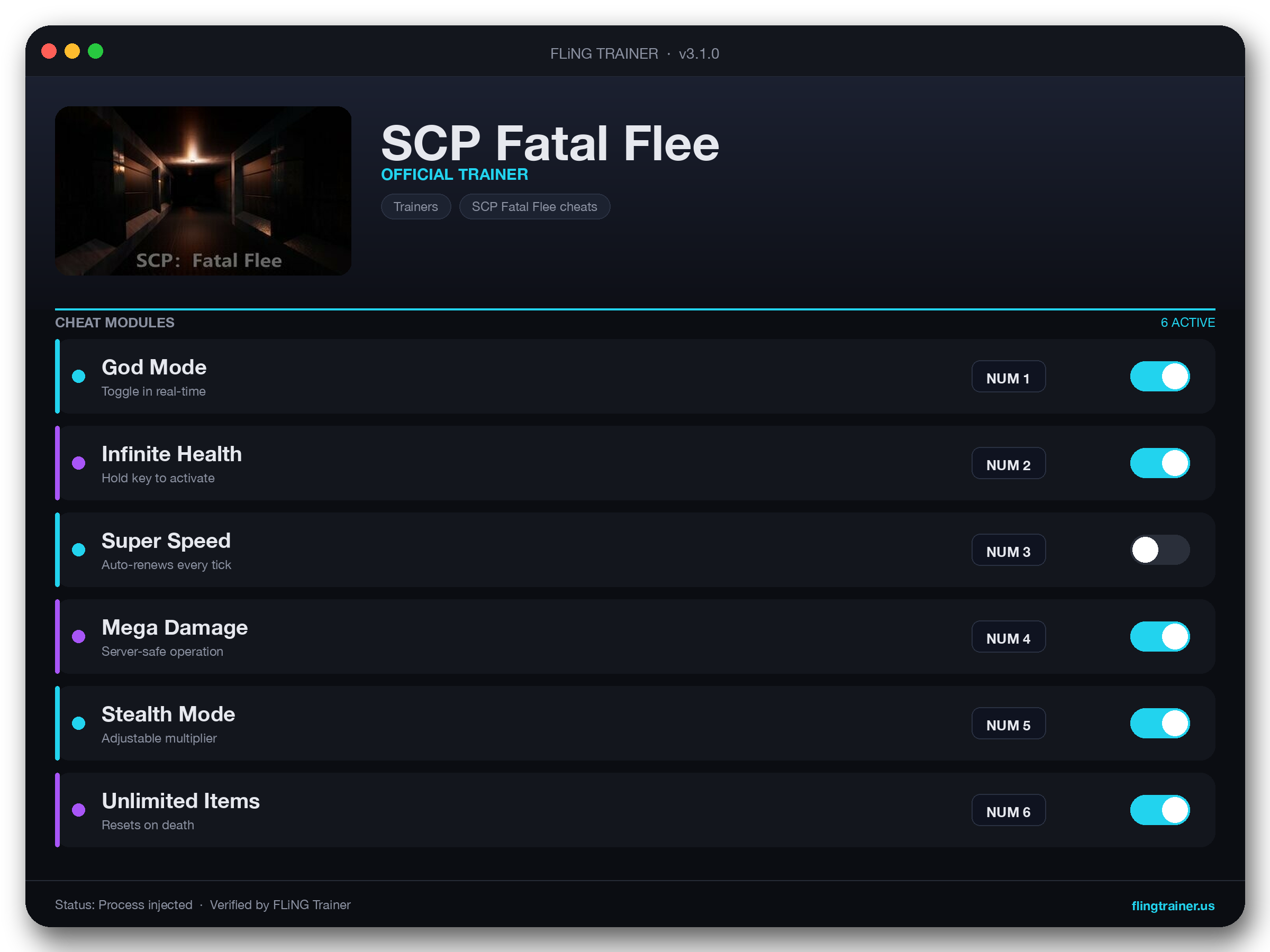The width and height of the screenshot is (1270, 952).
Task: Open the Trainers tag
Action: (x=416, y=207)
